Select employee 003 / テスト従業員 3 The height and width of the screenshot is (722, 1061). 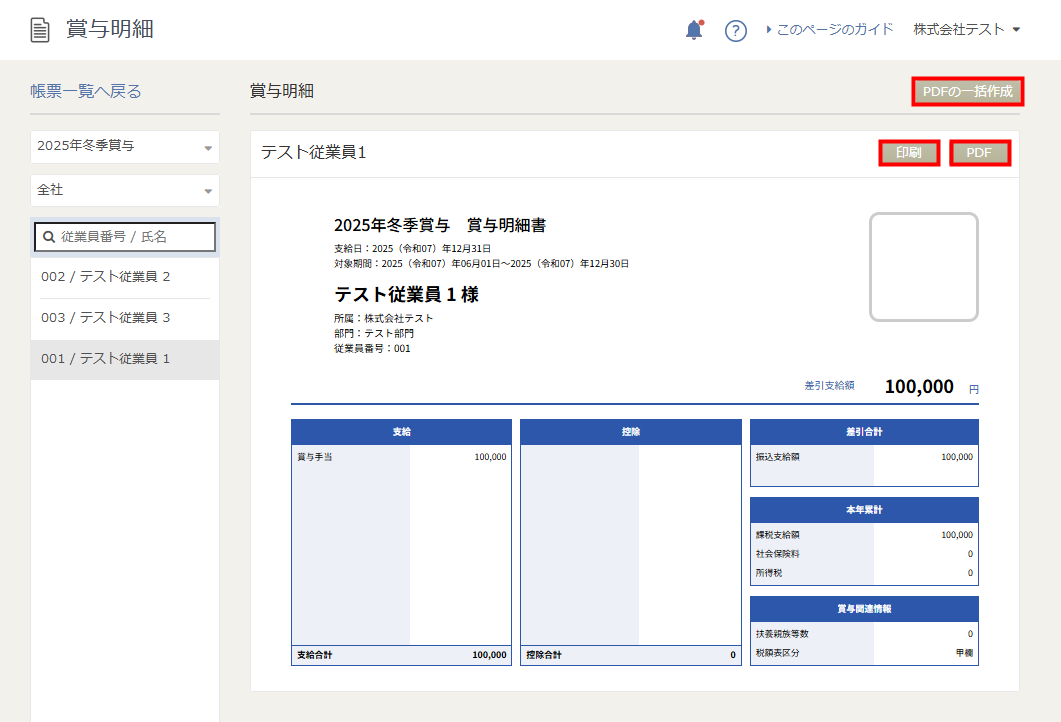click(106, 318)
